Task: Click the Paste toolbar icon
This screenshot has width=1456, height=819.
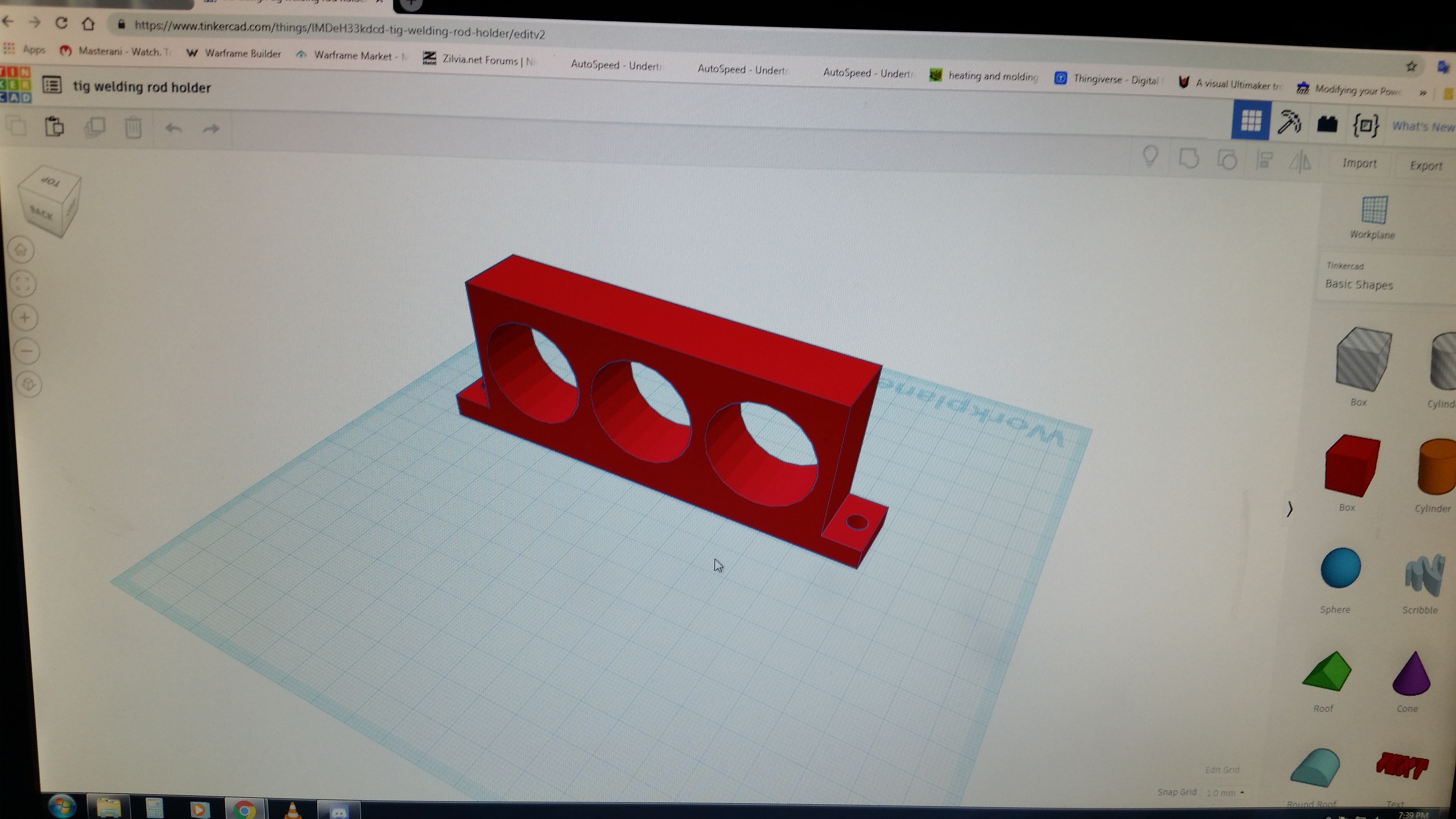Action: (x=54, y=126)
